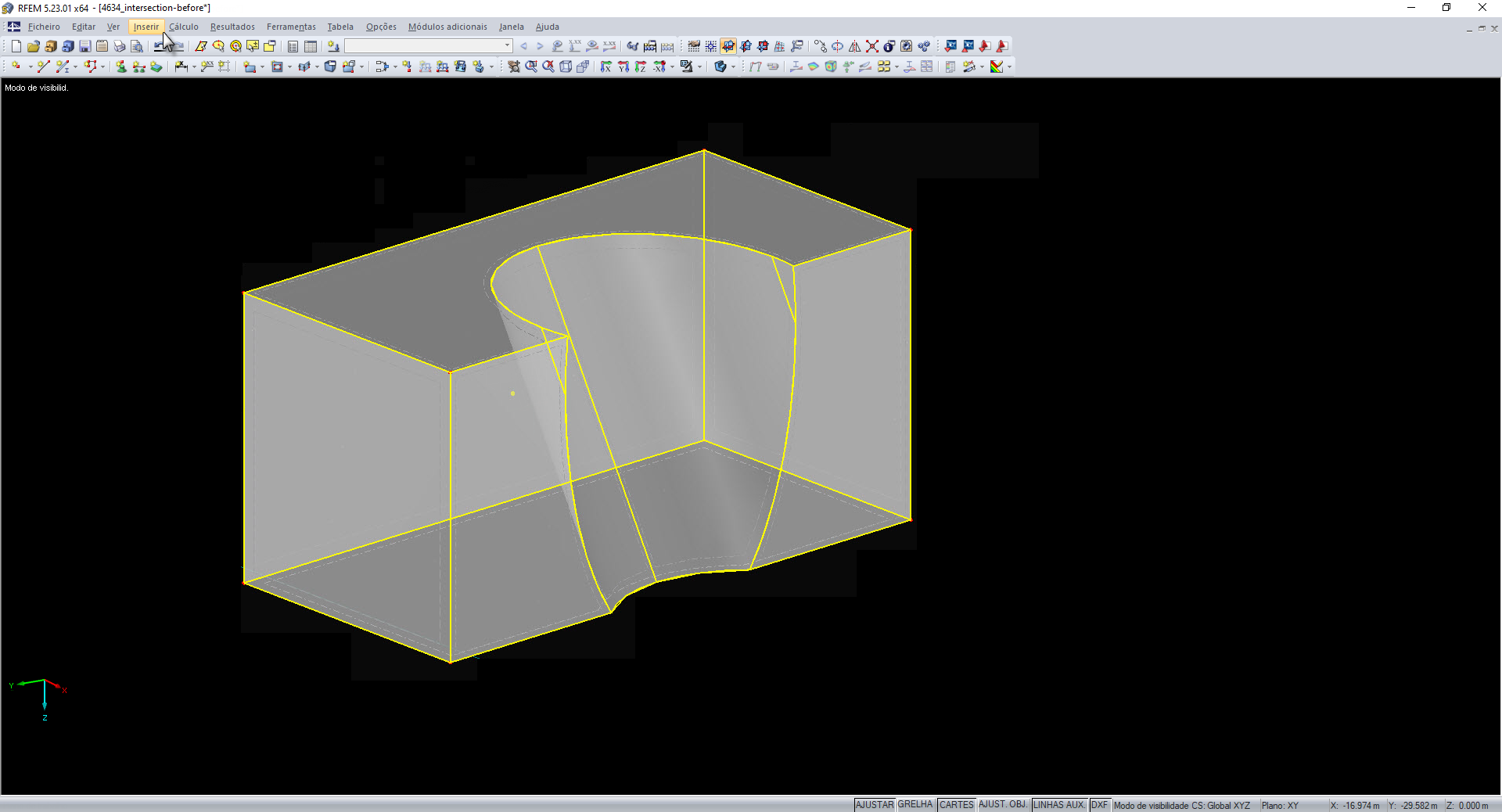1502x812 pixels.
Task: Open the Janela menu
Action: click(512, 27)
